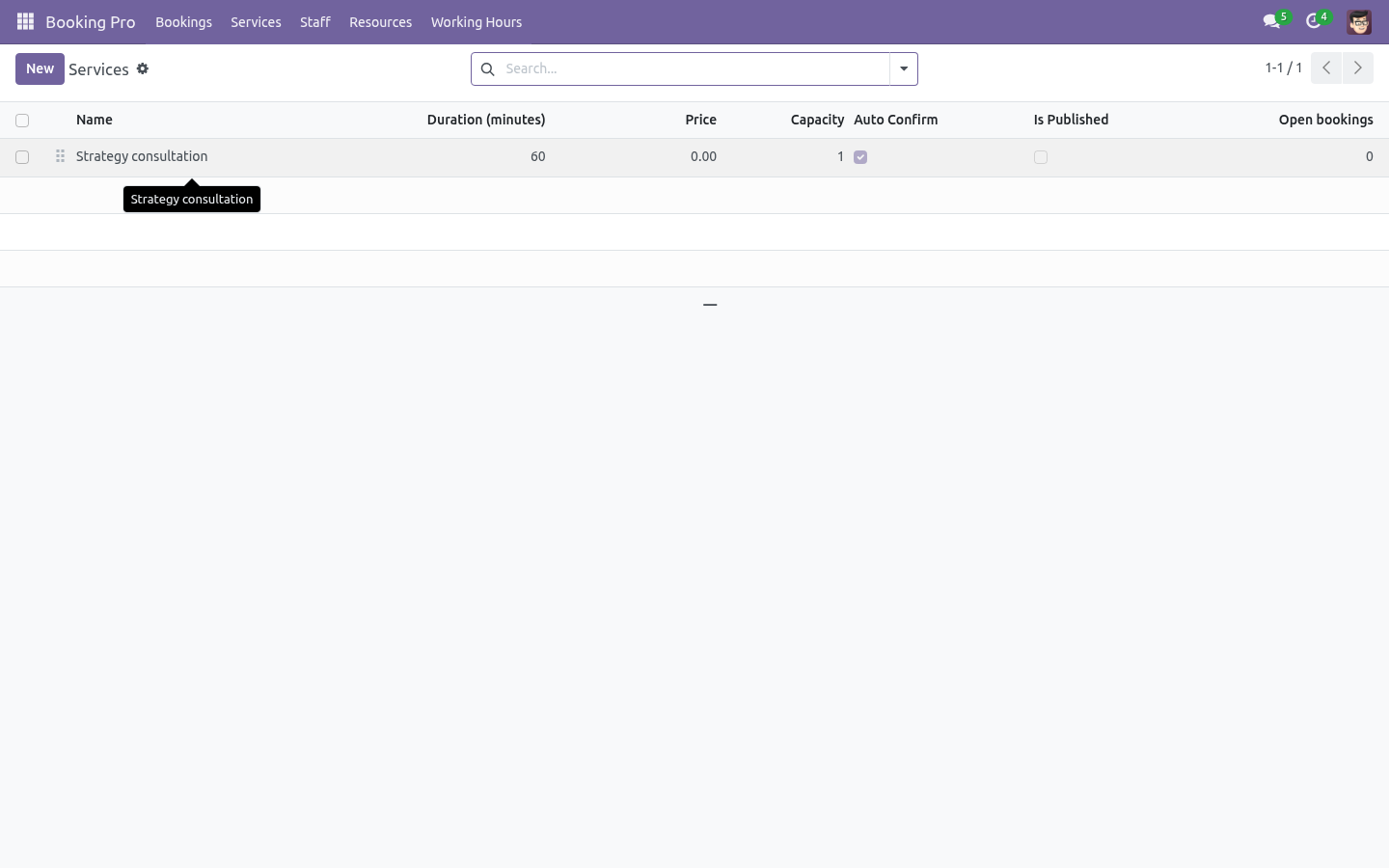
Task: Open the Resources menu
Action: tap(380, 22)
